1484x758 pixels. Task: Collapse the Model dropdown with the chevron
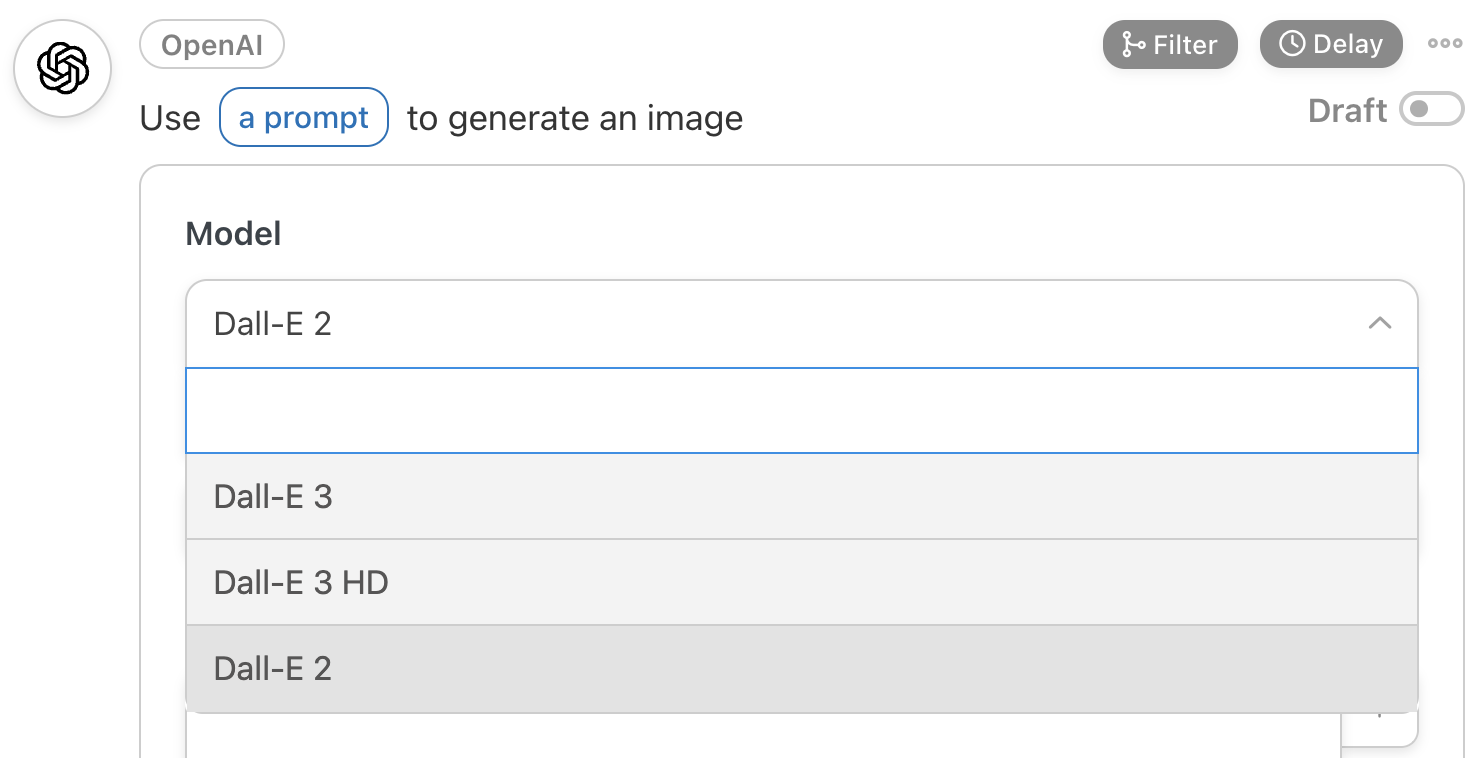point(1379,324)
